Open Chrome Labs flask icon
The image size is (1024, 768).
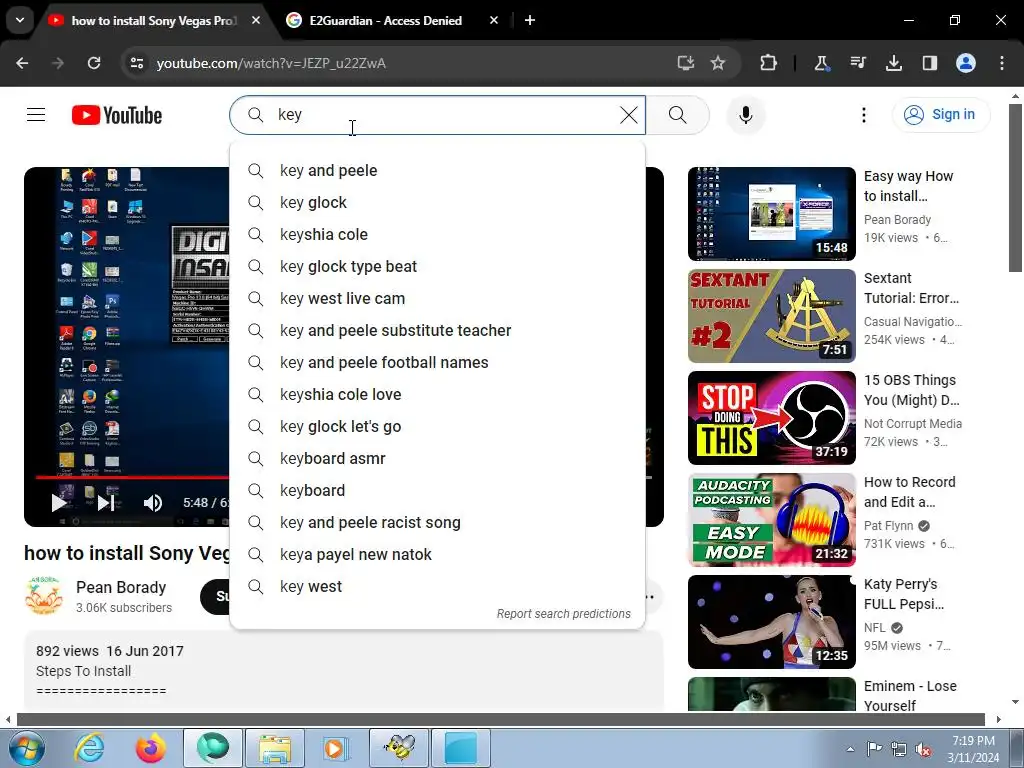[822, 63]
